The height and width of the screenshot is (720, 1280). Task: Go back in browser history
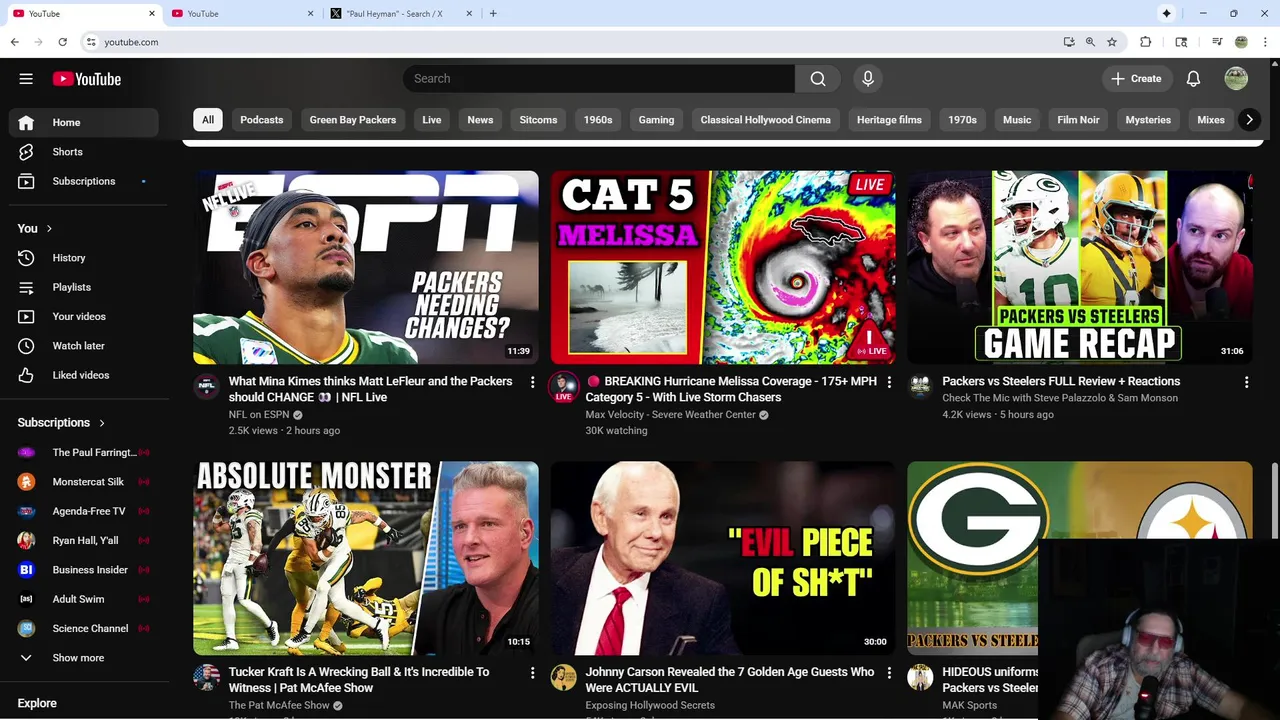coord(14,42)
